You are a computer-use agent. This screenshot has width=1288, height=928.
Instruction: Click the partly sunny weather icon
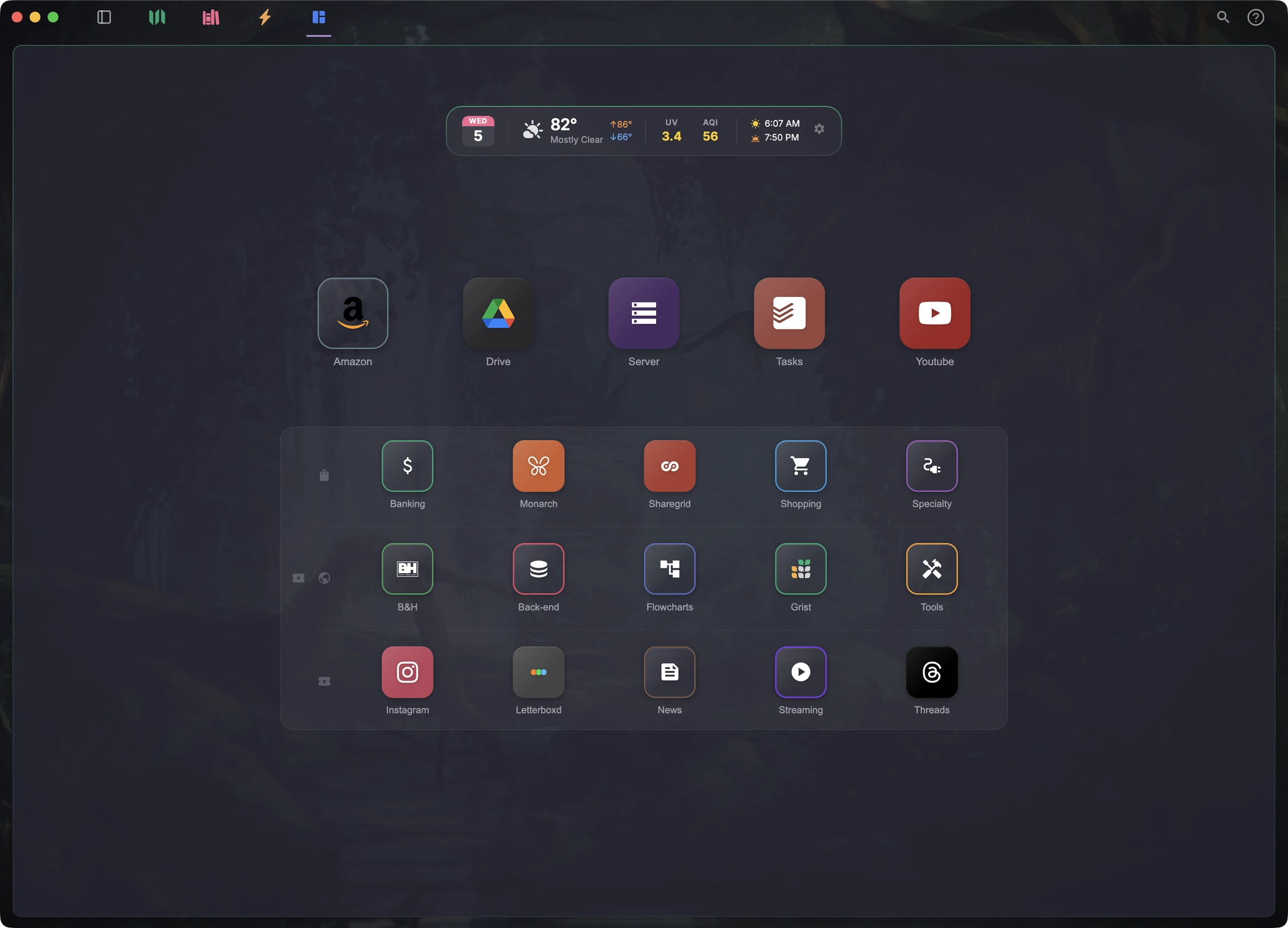pos(532,130)
